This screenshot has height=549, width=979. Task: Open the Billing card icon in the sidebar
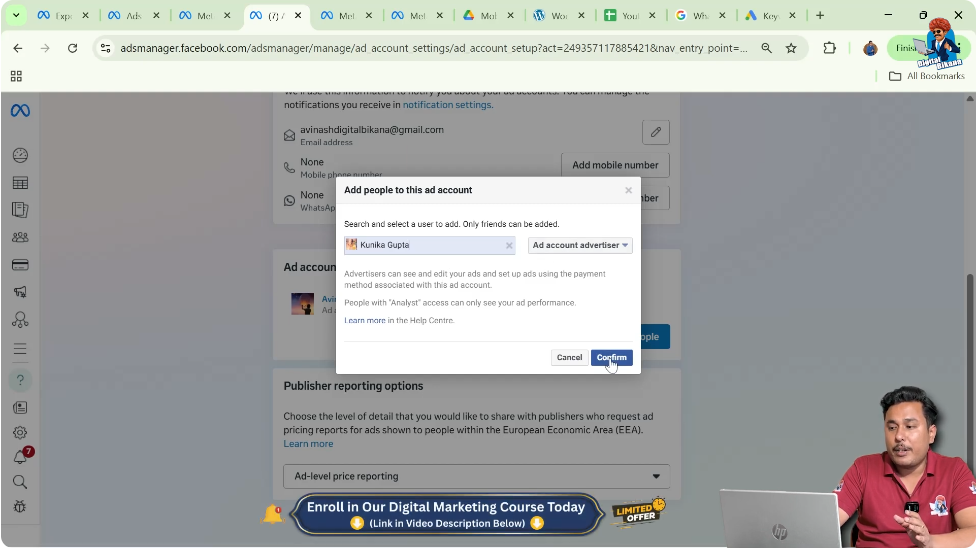[20, 265]
